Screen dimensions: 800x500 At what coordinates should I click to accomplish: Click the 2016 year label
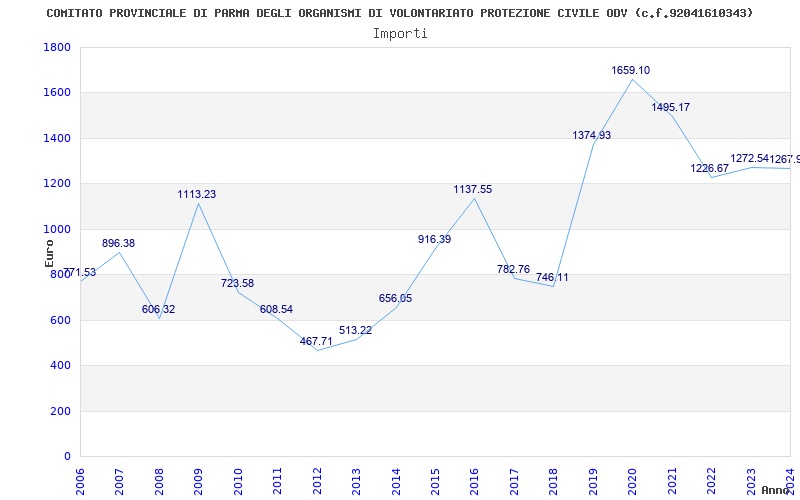pos(474,481)
